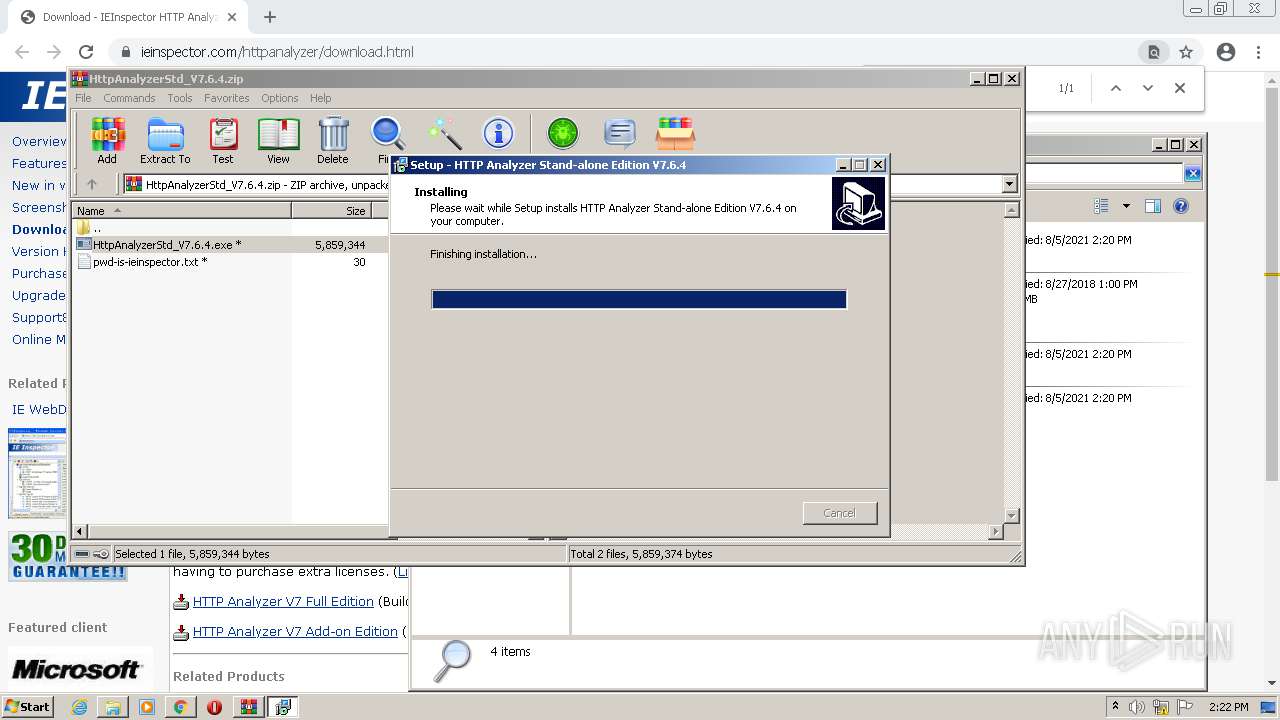Open the File menu in WinRAR
The height and width of the screenshot is (720, 1280).
click(83, 98)
